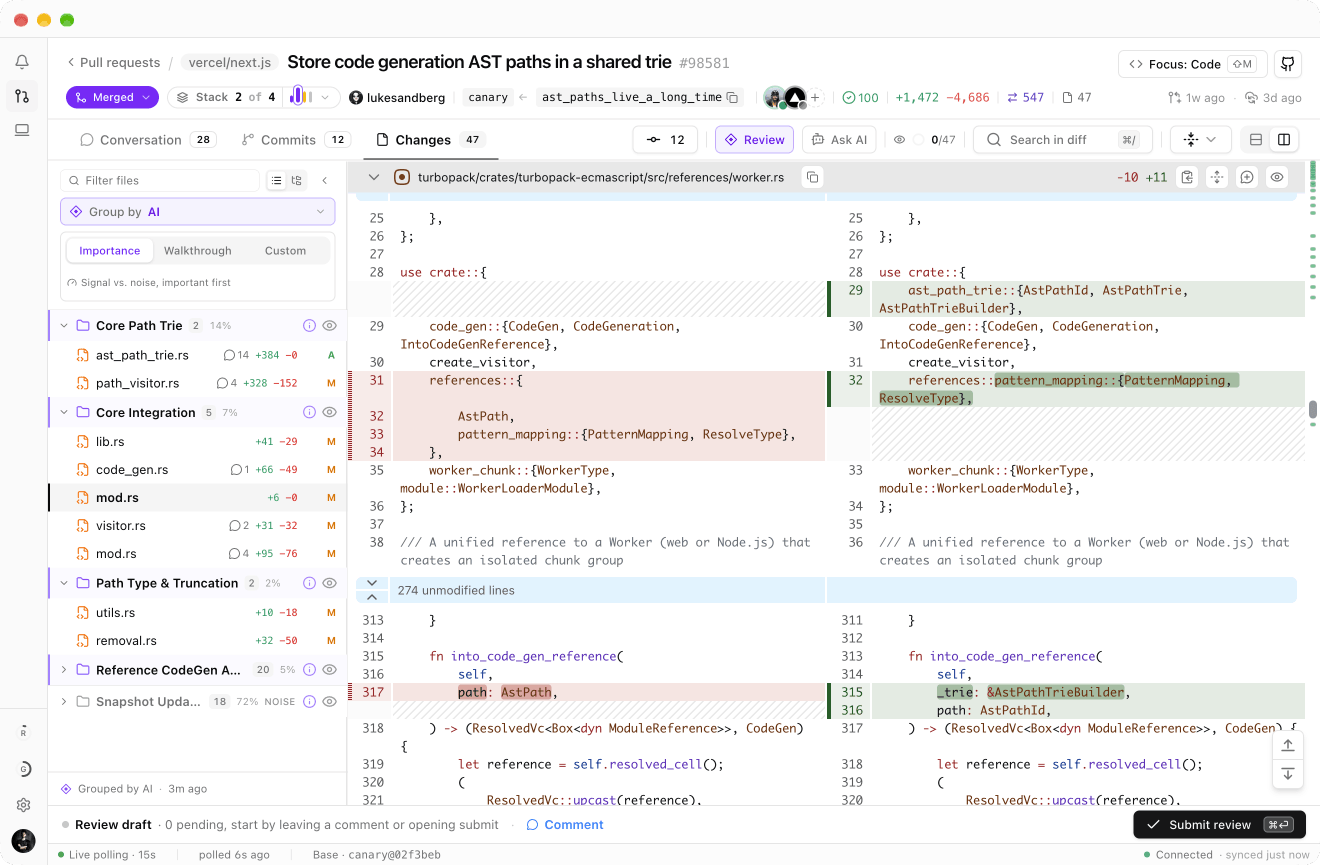This screenshot has height=865, width=1320.
Task: Open this pull request on GitHub
Action: (x=1288, y=64)
